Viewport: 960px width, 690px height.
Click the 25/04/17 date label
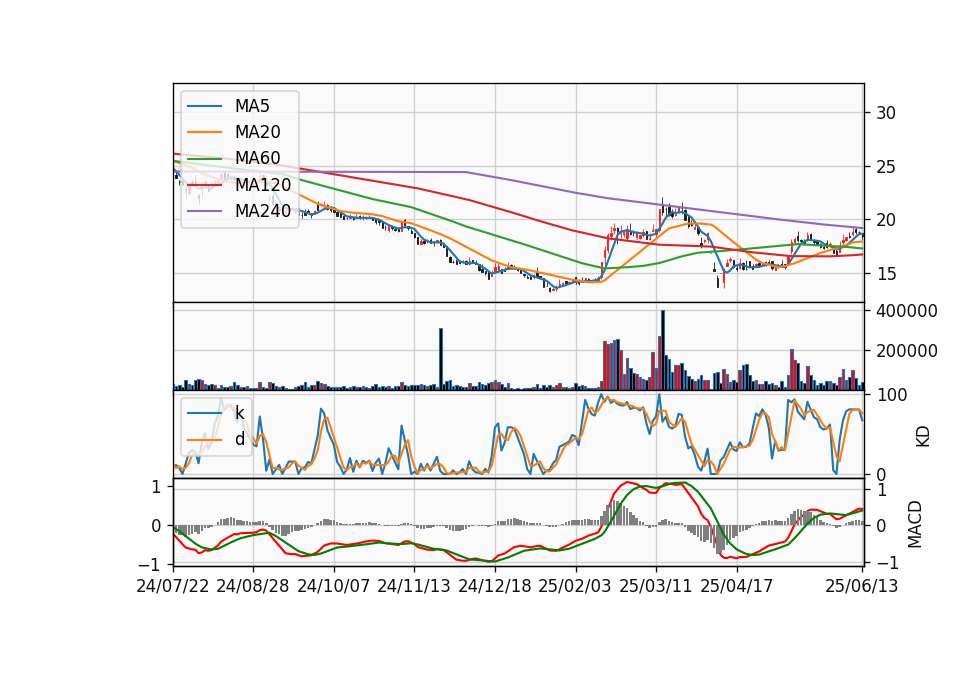pyautogui.click(x=737, y=586)
